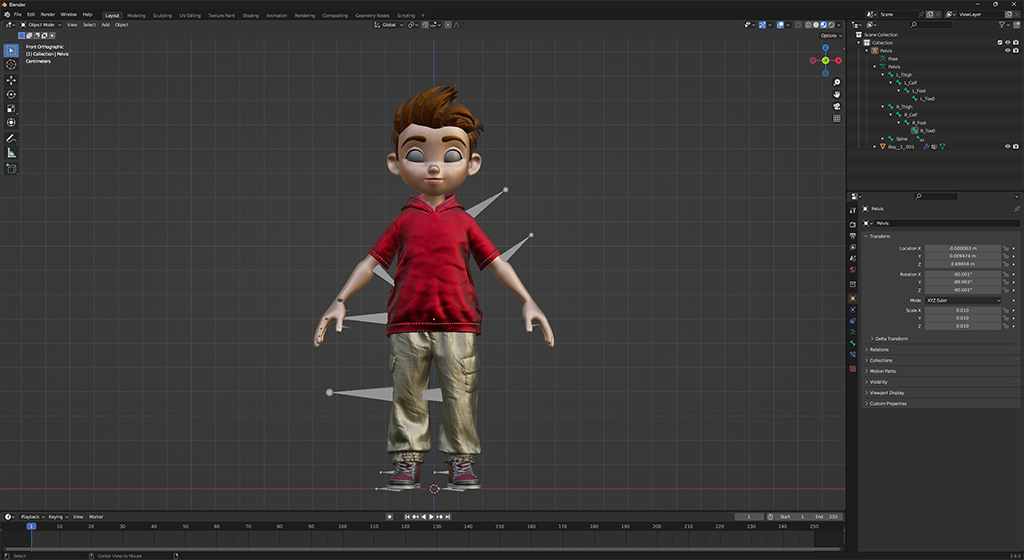Click the Location Z value field
1024x560 pixels.
pos(963,264)
